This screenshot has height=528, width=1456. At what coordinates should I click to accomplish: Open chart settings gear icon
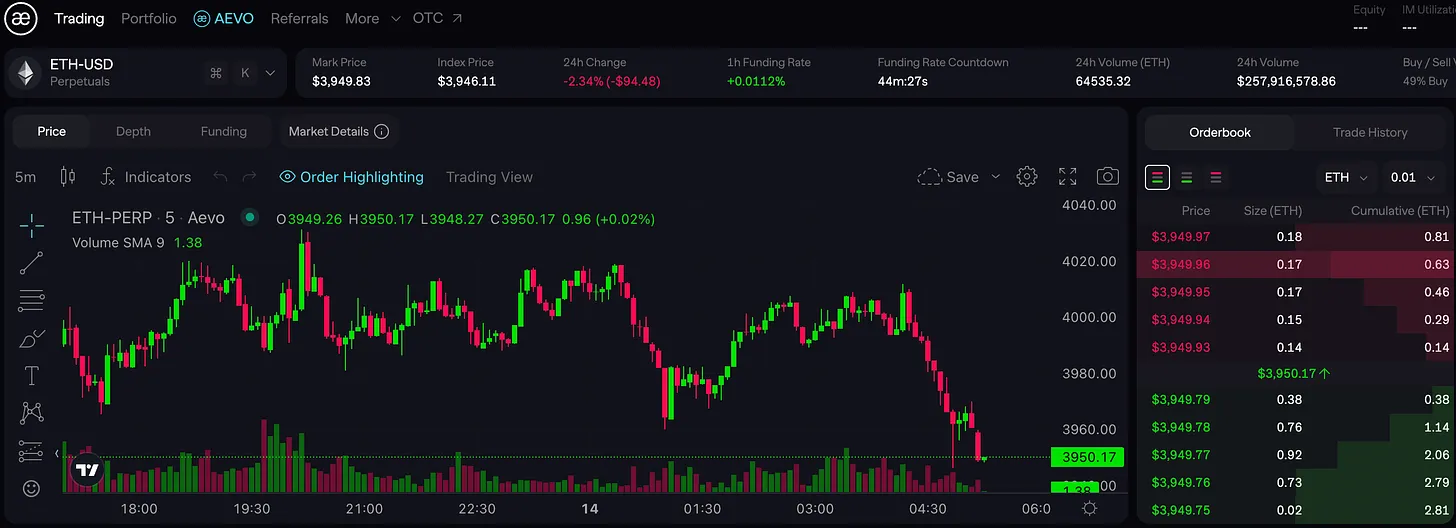(1026, 177)
